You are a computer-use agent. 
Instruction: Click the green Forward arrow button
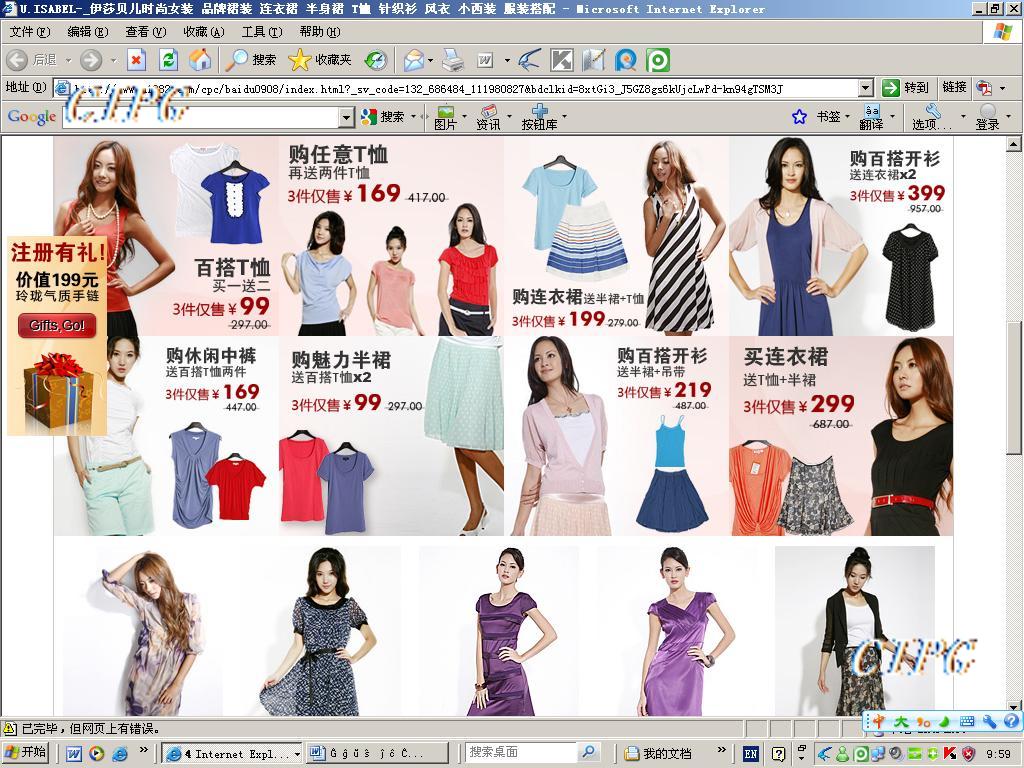click(91, 60)
